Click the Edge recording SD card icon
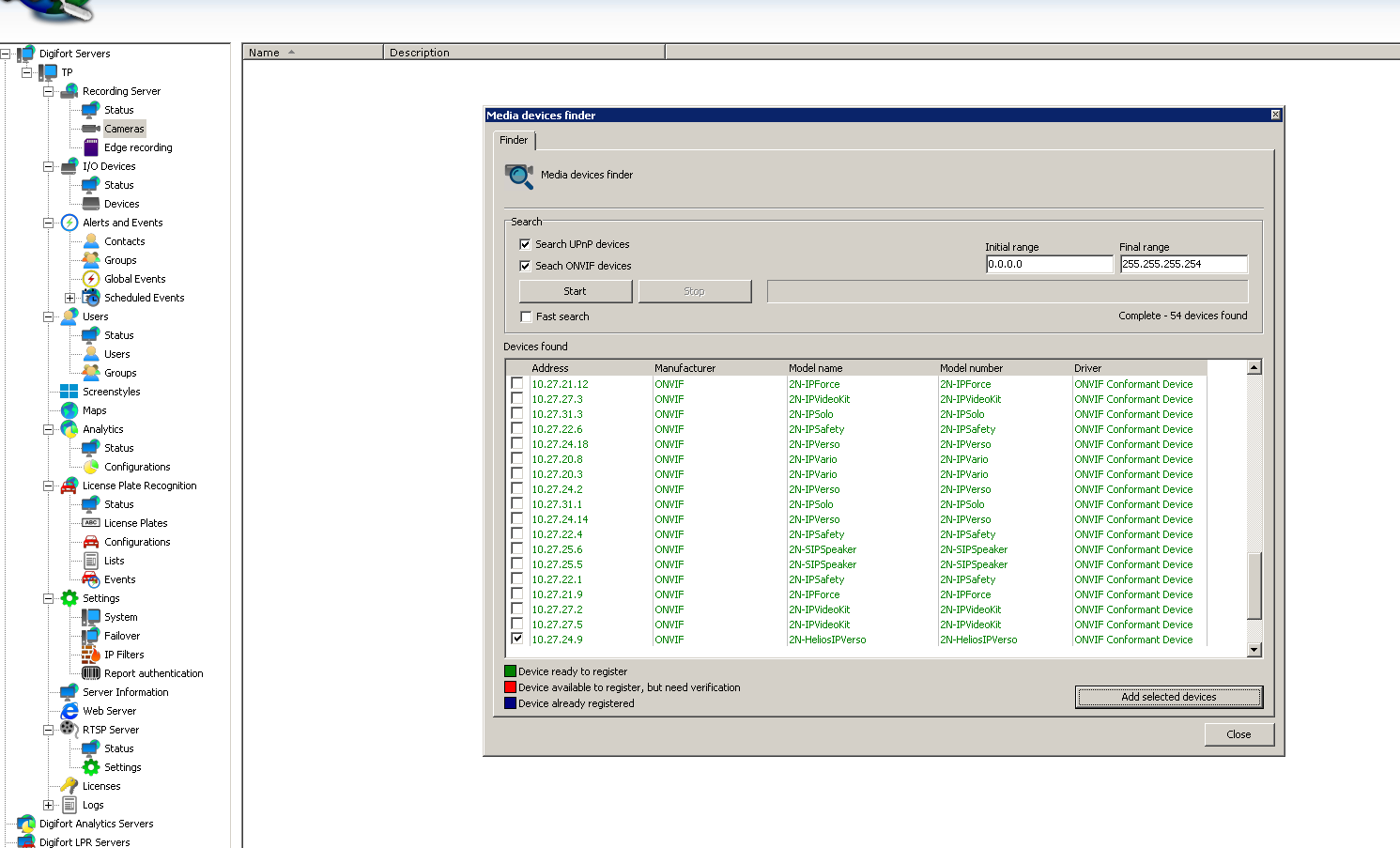Screen dimensions: 1400x848 [x=91, y=147]
